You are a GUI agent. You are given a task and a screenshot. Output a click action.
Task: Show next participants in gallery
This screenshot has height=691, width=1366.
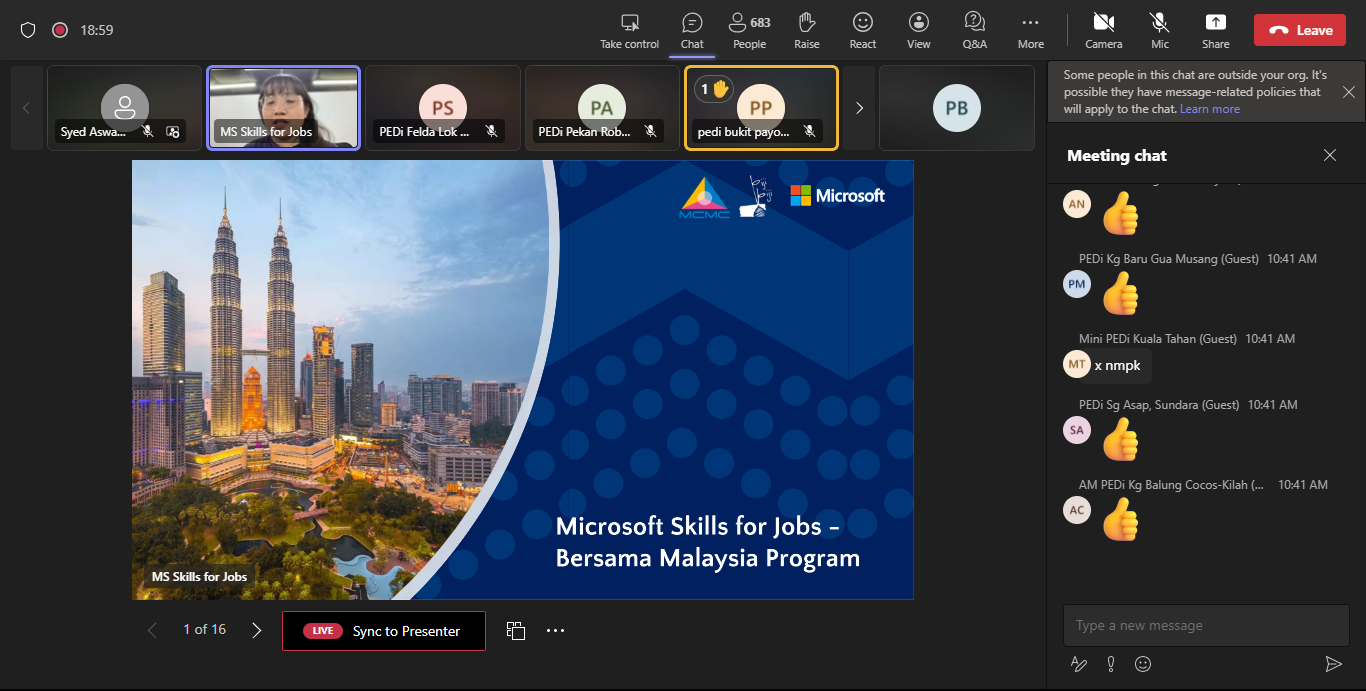[x=859, y=108]
